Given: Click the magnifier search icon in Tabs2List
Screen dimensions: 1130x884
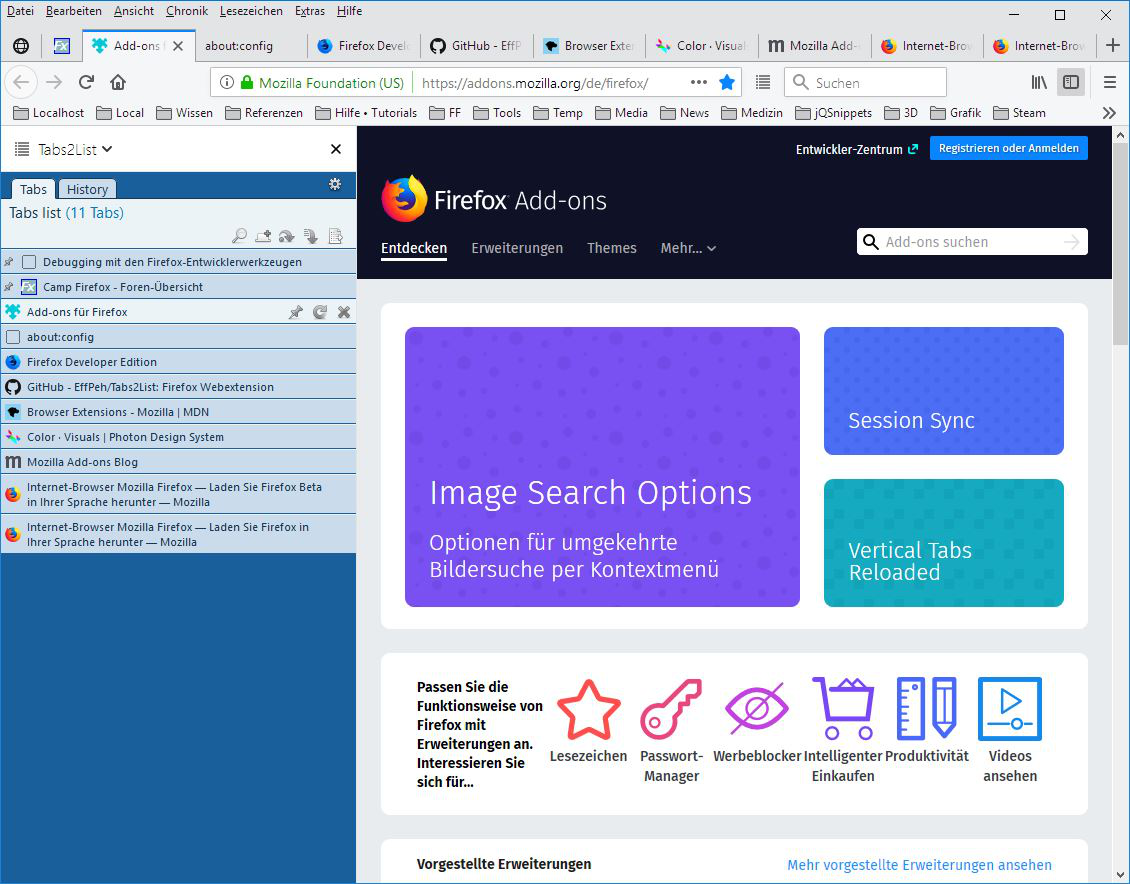Looking at the screenshot, I should tap(239, 236).
